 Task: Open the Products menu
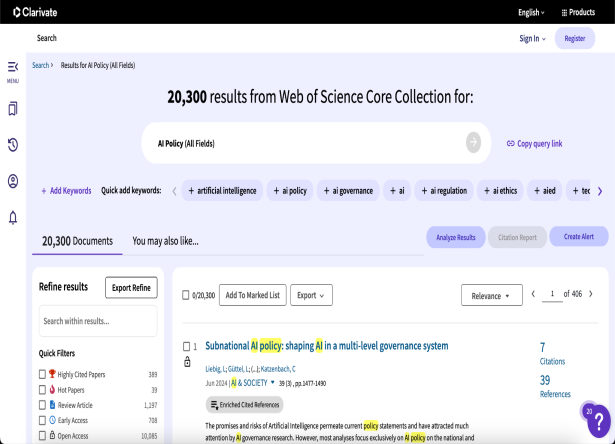pos(581,12)
